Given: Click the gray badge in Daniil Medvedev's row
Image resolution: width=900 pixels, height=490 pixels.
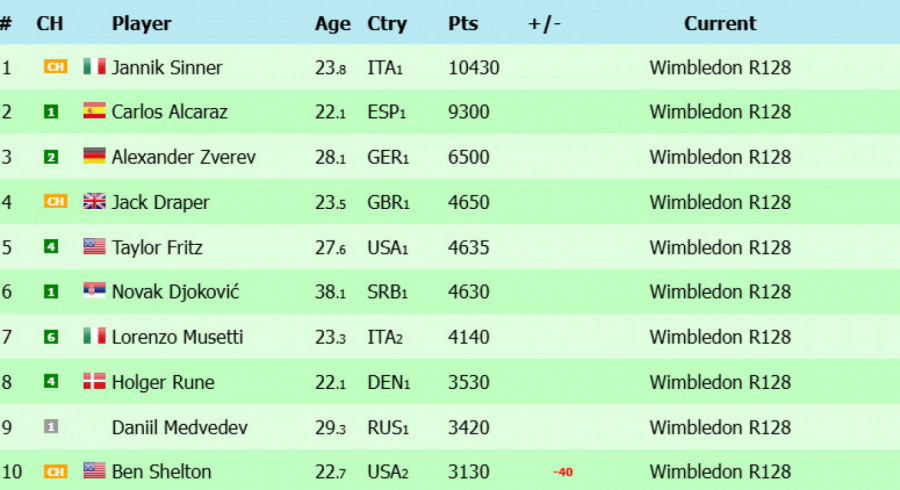Looking at the screenshot, I should 51,426.
